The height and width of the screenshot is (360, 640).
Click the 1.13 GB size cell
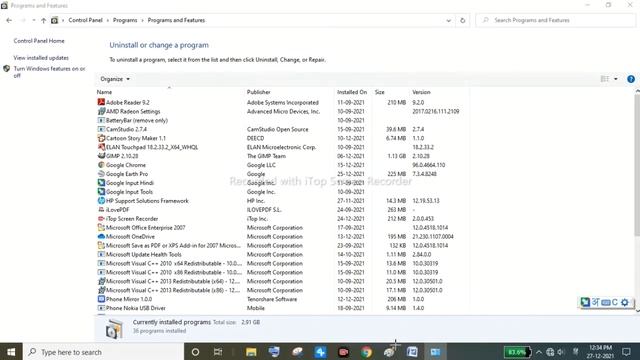pyautogui.click(x=397, y=156)
